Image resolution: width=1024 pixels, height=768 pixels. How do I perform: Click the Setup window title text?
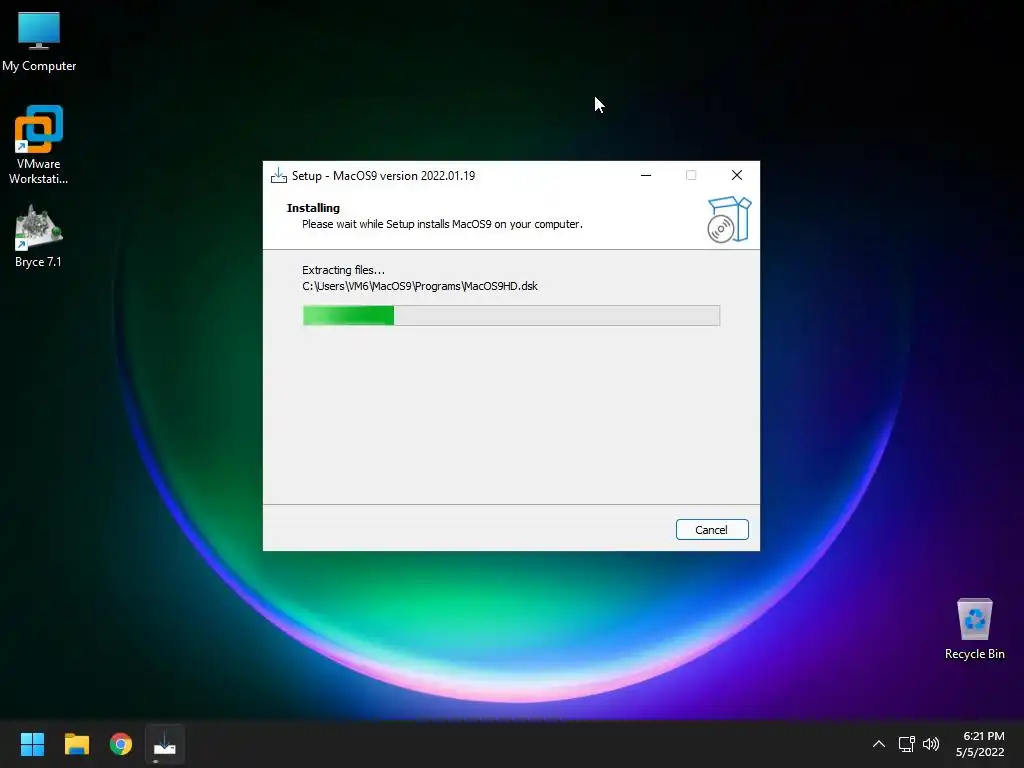(x=383, y=176)
